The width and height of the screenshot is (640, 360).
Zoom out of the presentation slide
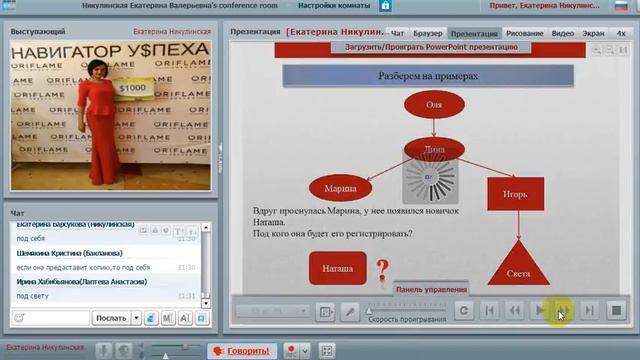click(x=610, y=51)
